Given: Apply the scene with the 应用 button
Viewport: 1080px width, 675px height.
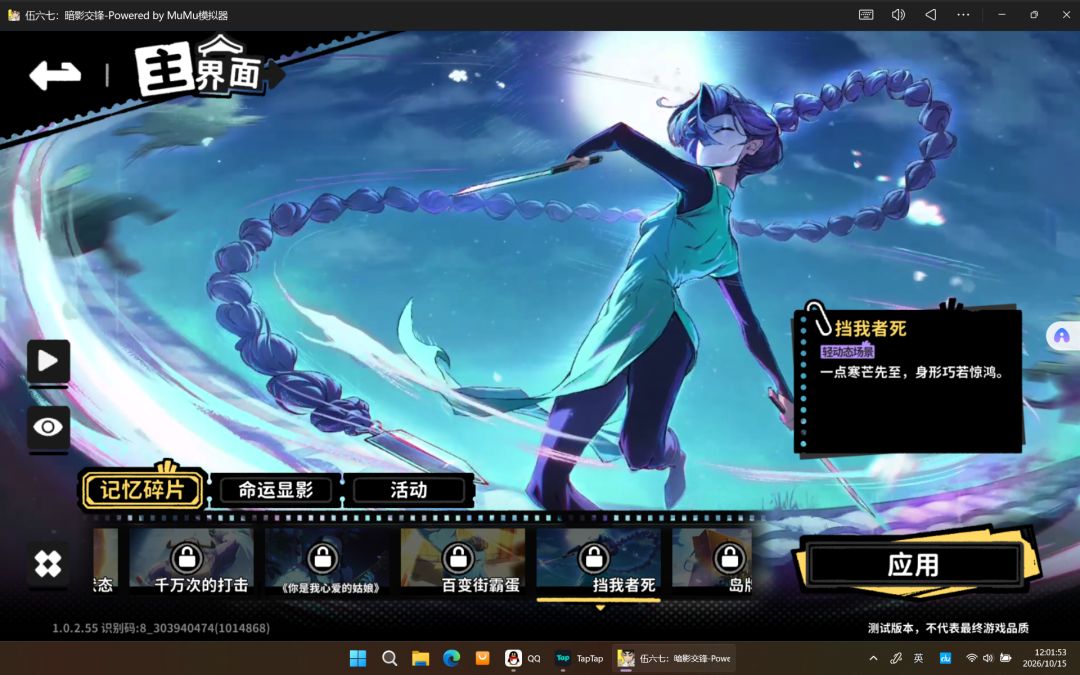Looking at the screenshot, I should pos(913,565).
